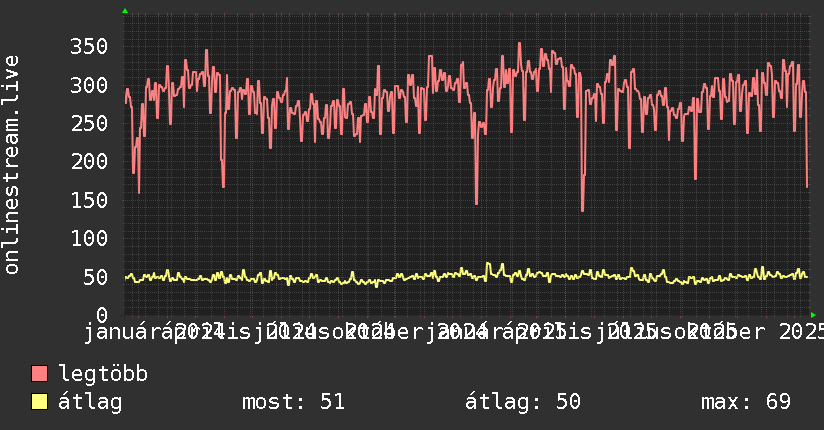Click the 'átlag: 50' statistic
This screenshot has width=824, height=430.
coord(522,401)
